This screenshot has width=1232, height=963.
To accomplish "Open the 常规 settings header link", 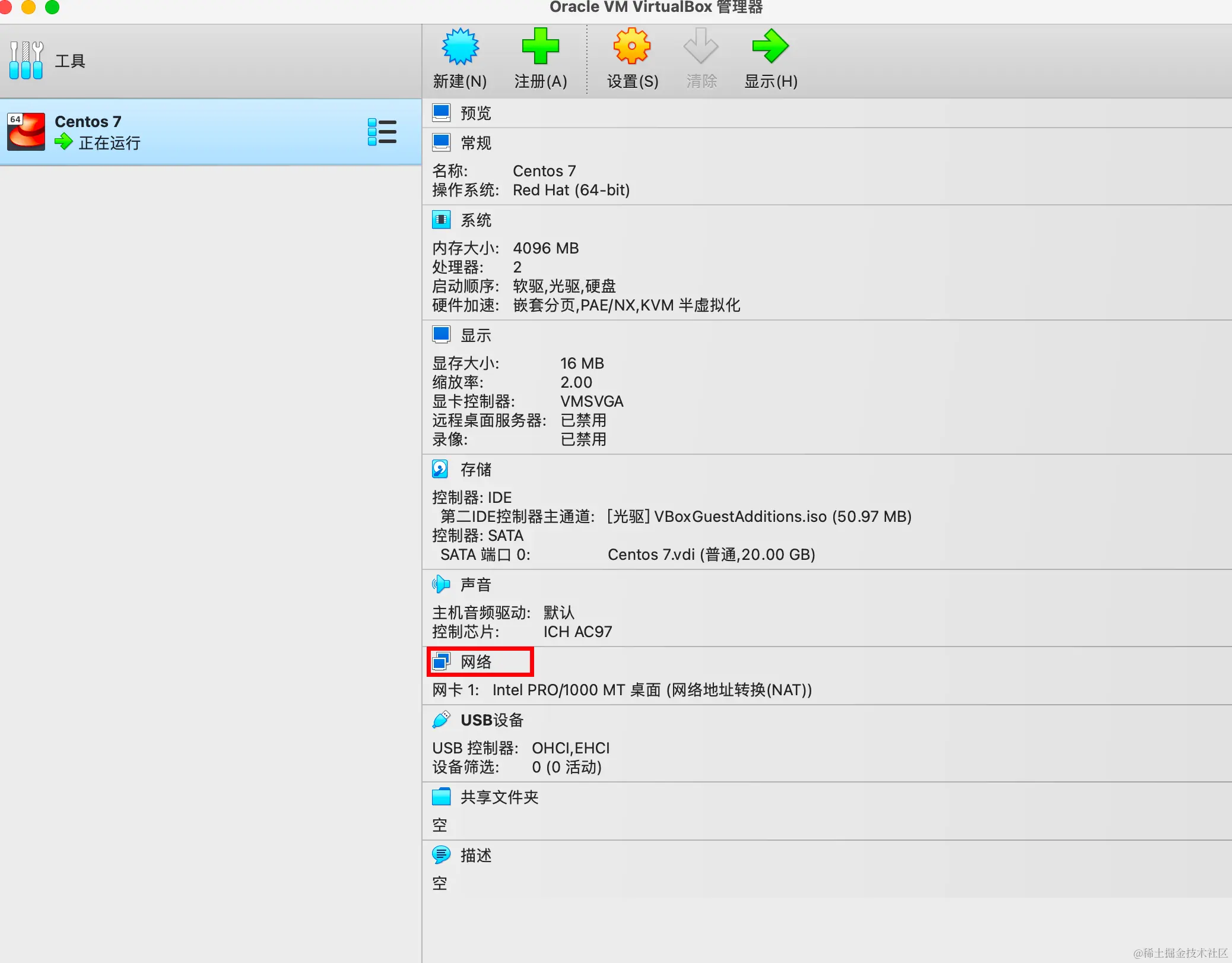I will click(x=476, y=143).
